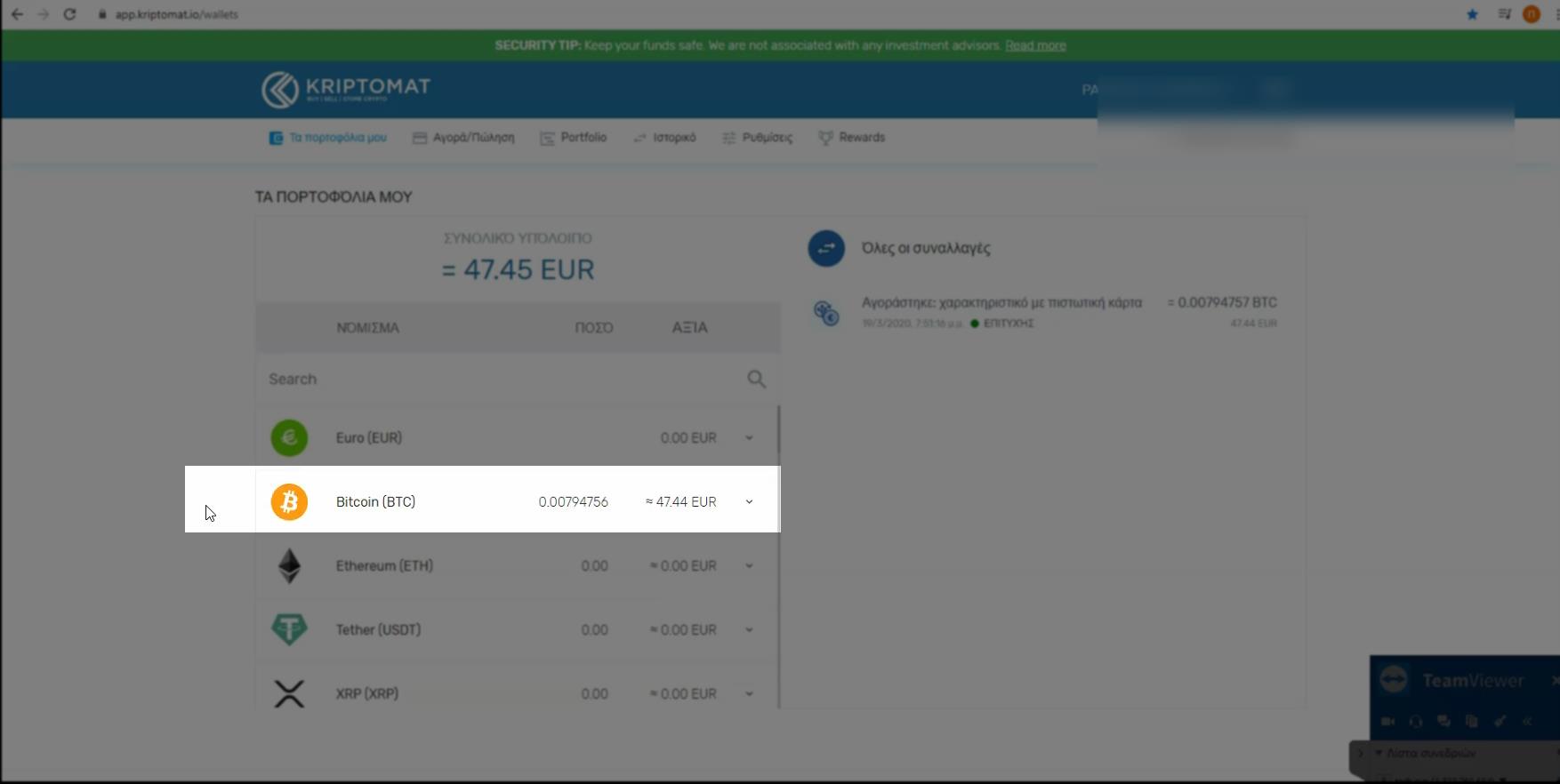Follow the Read more security link

[x=1035, y=45]
